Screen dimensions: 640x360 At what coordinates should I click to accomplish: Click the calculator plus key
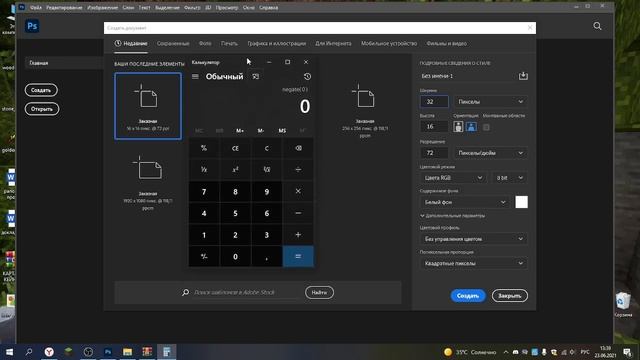click(x=298, y=235)
